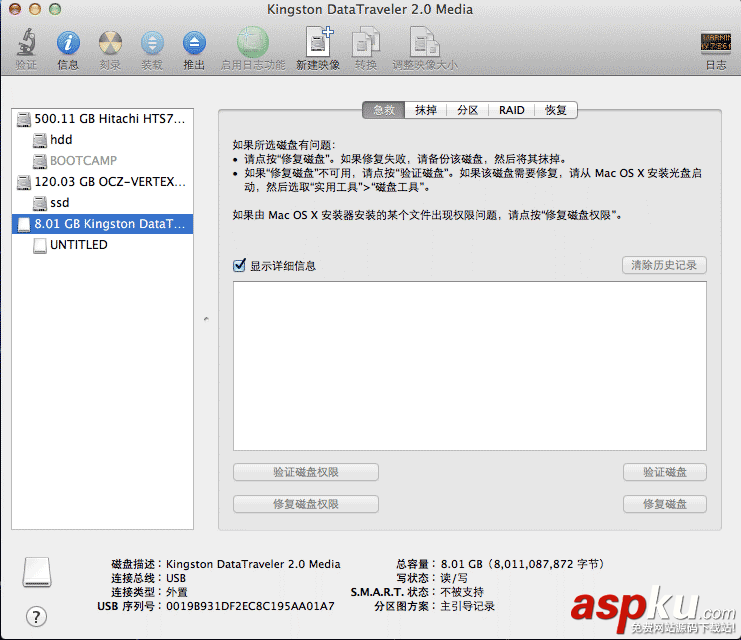Screen dimensions: 741x640
Task: Click the volume icon beside hdd
Action: 40,140
